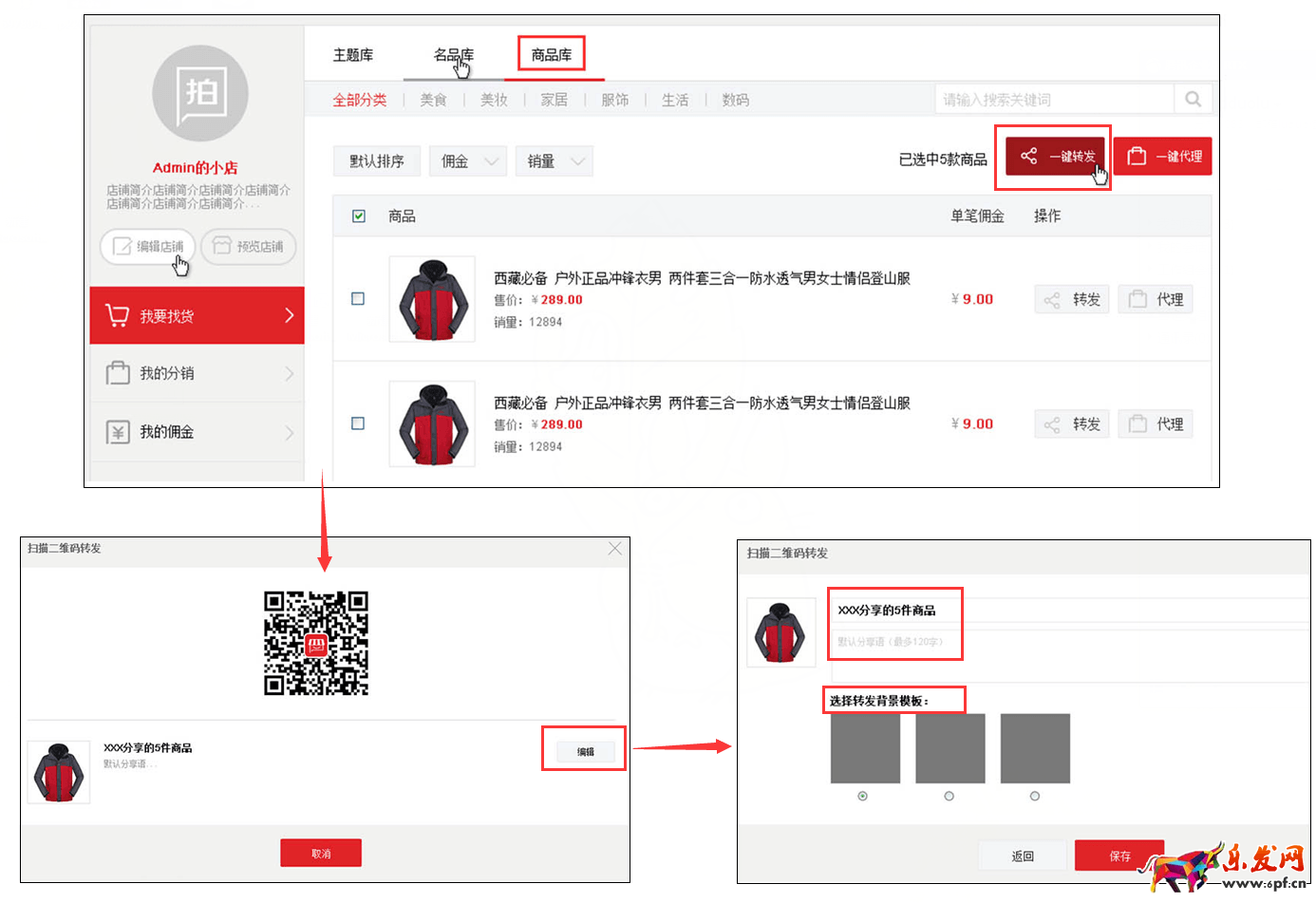The image size is (1316, 903).
Task: Select the 美妆 category filter
Action: tap(494, 100)
